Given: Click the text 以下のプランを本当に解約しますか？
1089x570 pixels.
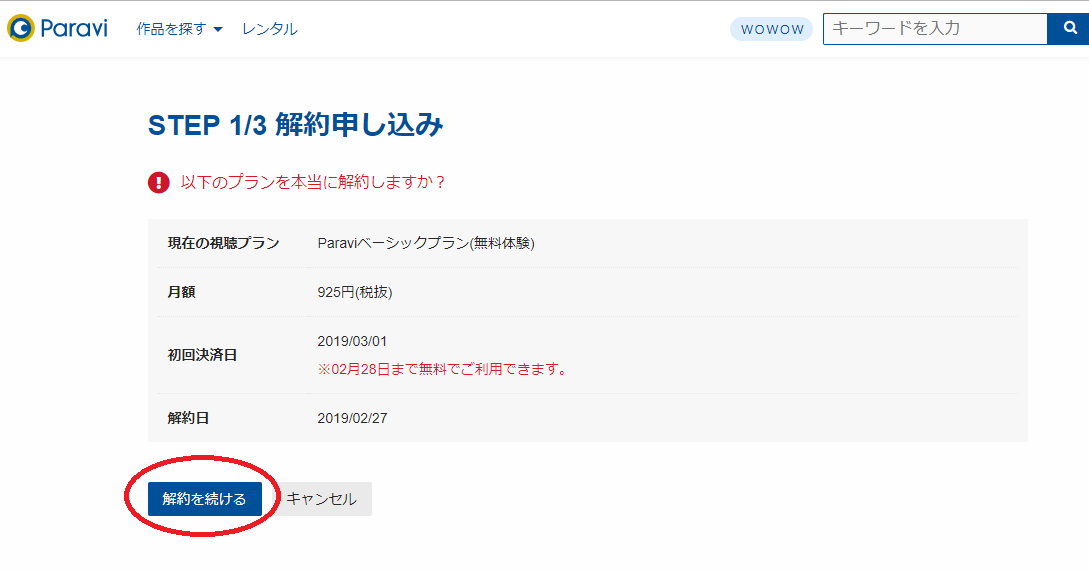Looking at the screenshot, I should (313, 183).
